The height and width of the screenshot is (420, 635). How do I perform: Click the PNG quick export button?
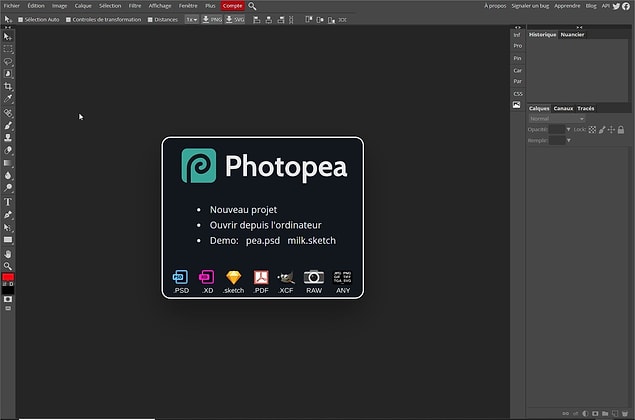tap(212, 19)
